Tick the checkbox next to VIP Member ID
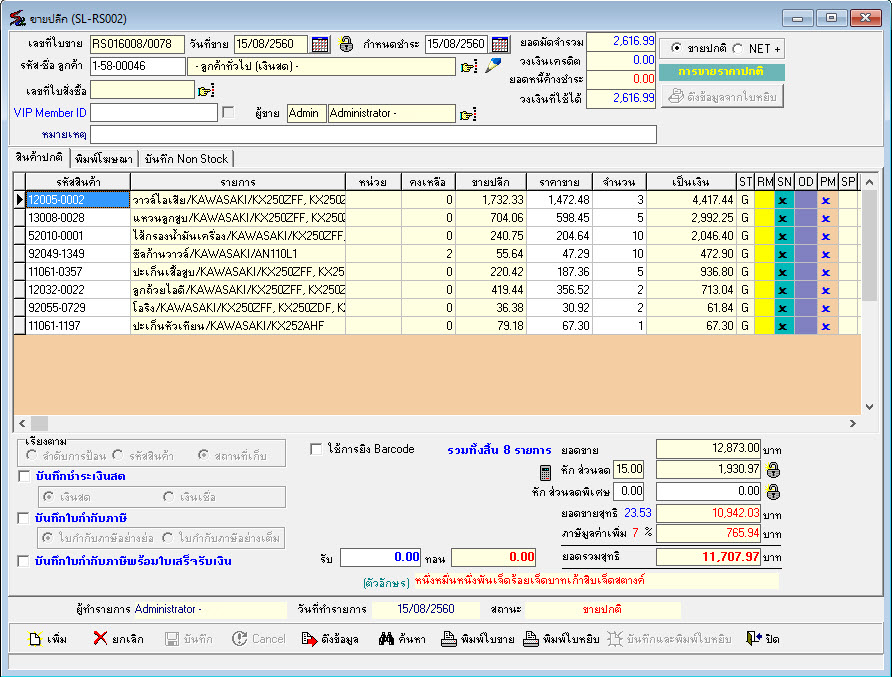Viewport: 892px width, 677px height. pyautogui.click(x=228, y=112)
